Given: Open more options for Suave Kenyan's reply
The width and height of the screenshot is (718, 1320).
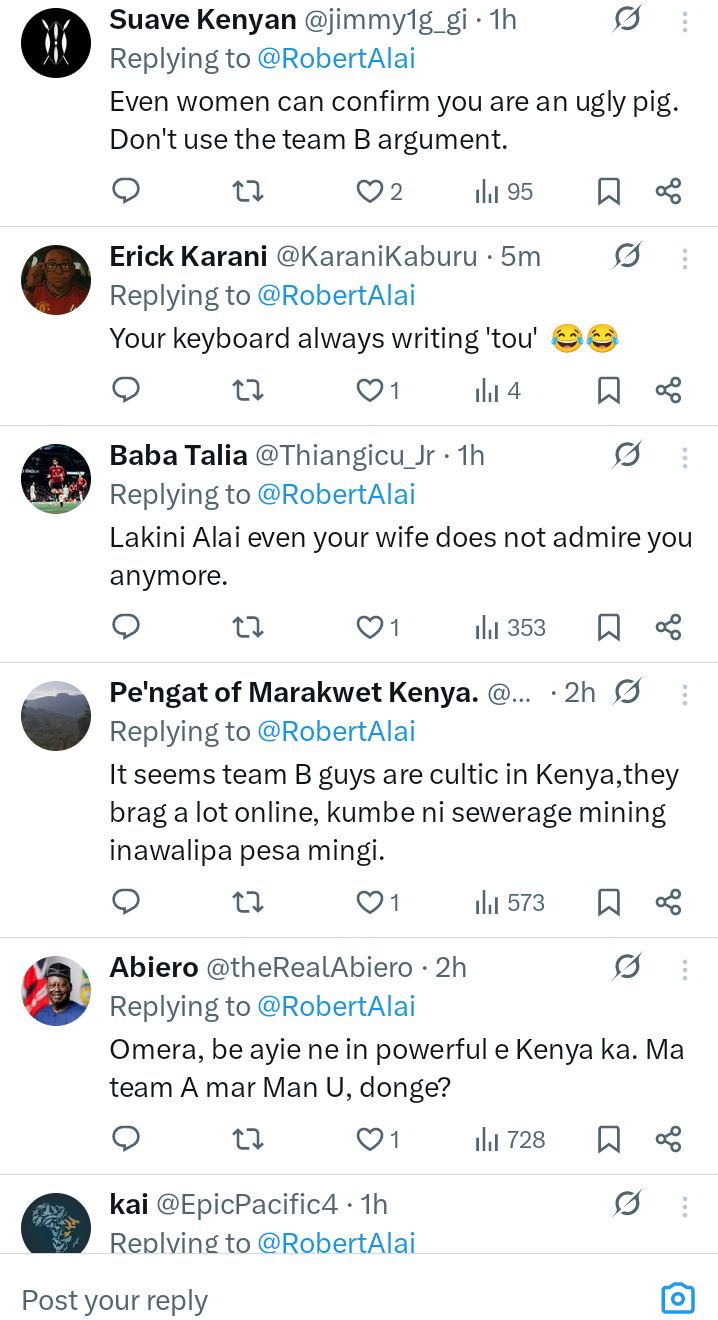Looking at the screenshot, I should coord(685,21).
